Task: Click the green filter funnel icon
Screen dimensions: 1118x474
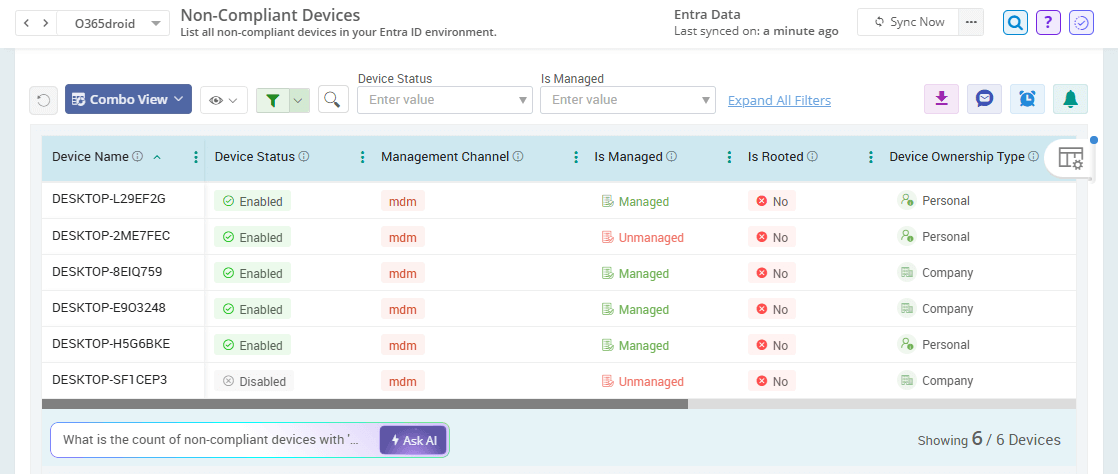Action: pyautogui.click(x=272, y=101)
